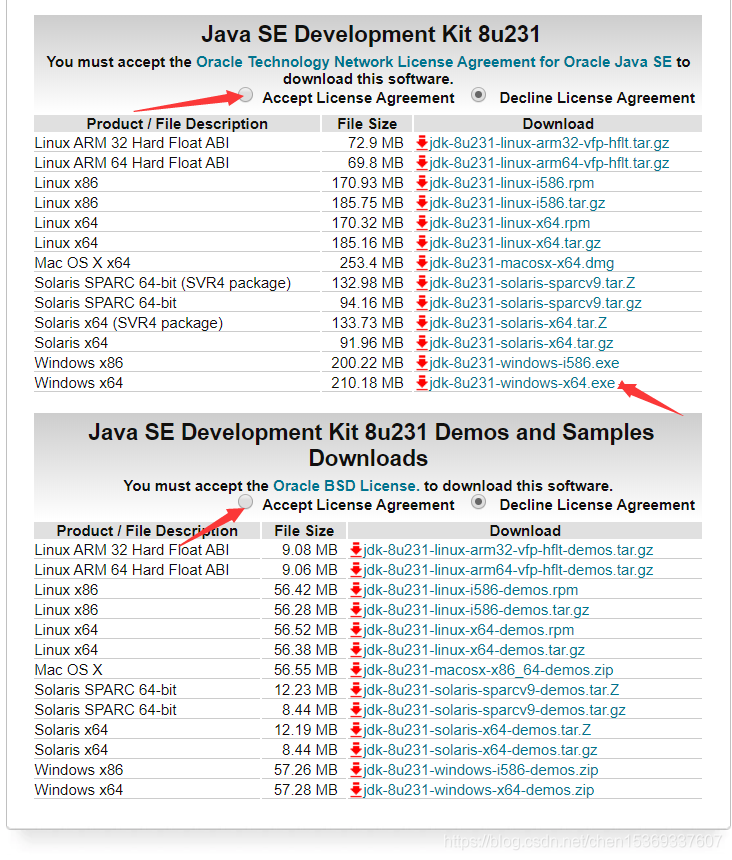
Task: Click Java SE Development Kit 8u231 heading
Action: pyautogui.click(x=371, y=34)
